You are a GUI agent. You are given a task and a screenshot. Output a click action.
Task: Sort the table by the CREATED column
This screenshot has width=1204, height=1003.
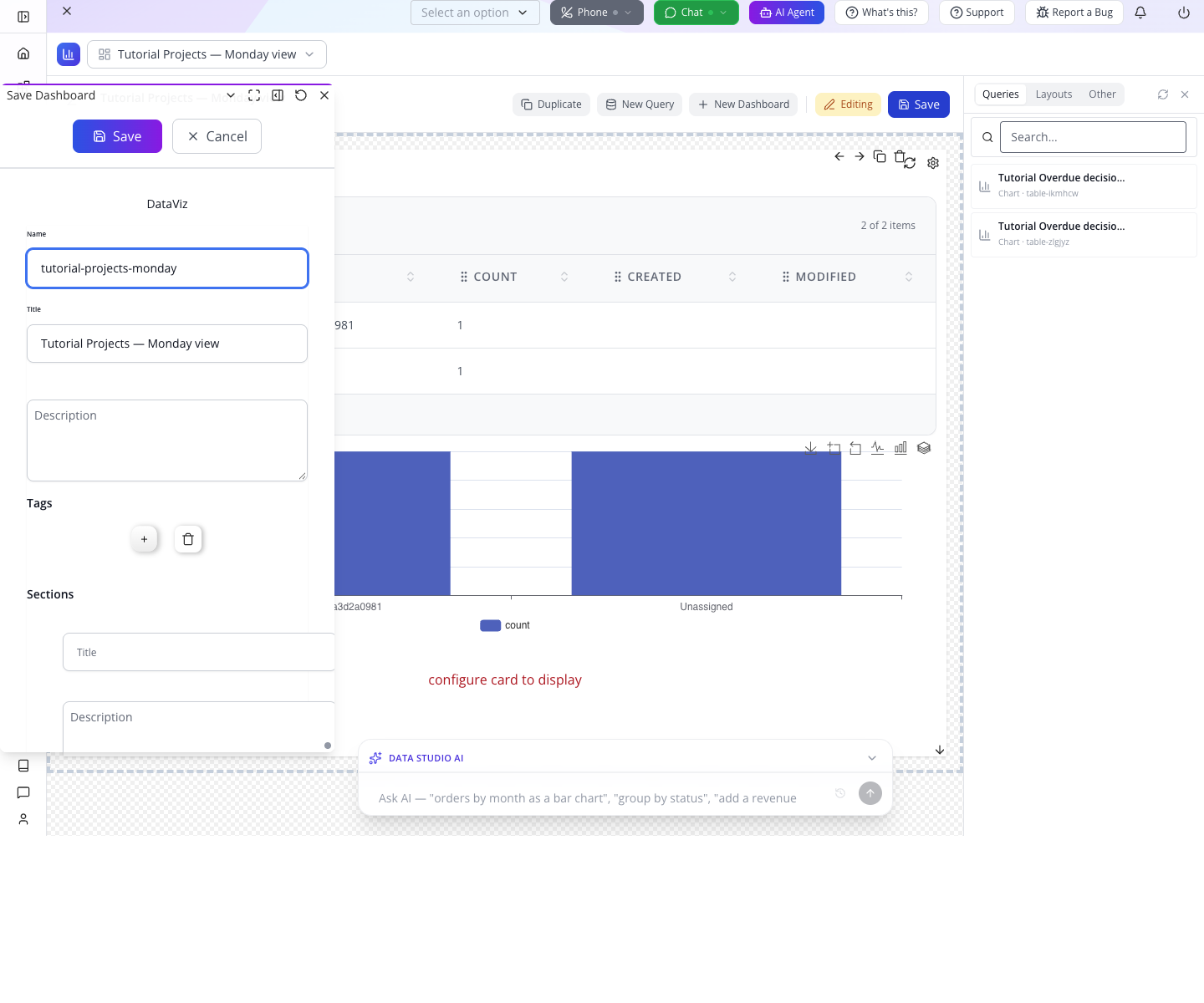pyautogui.click(x=732, y=277)
